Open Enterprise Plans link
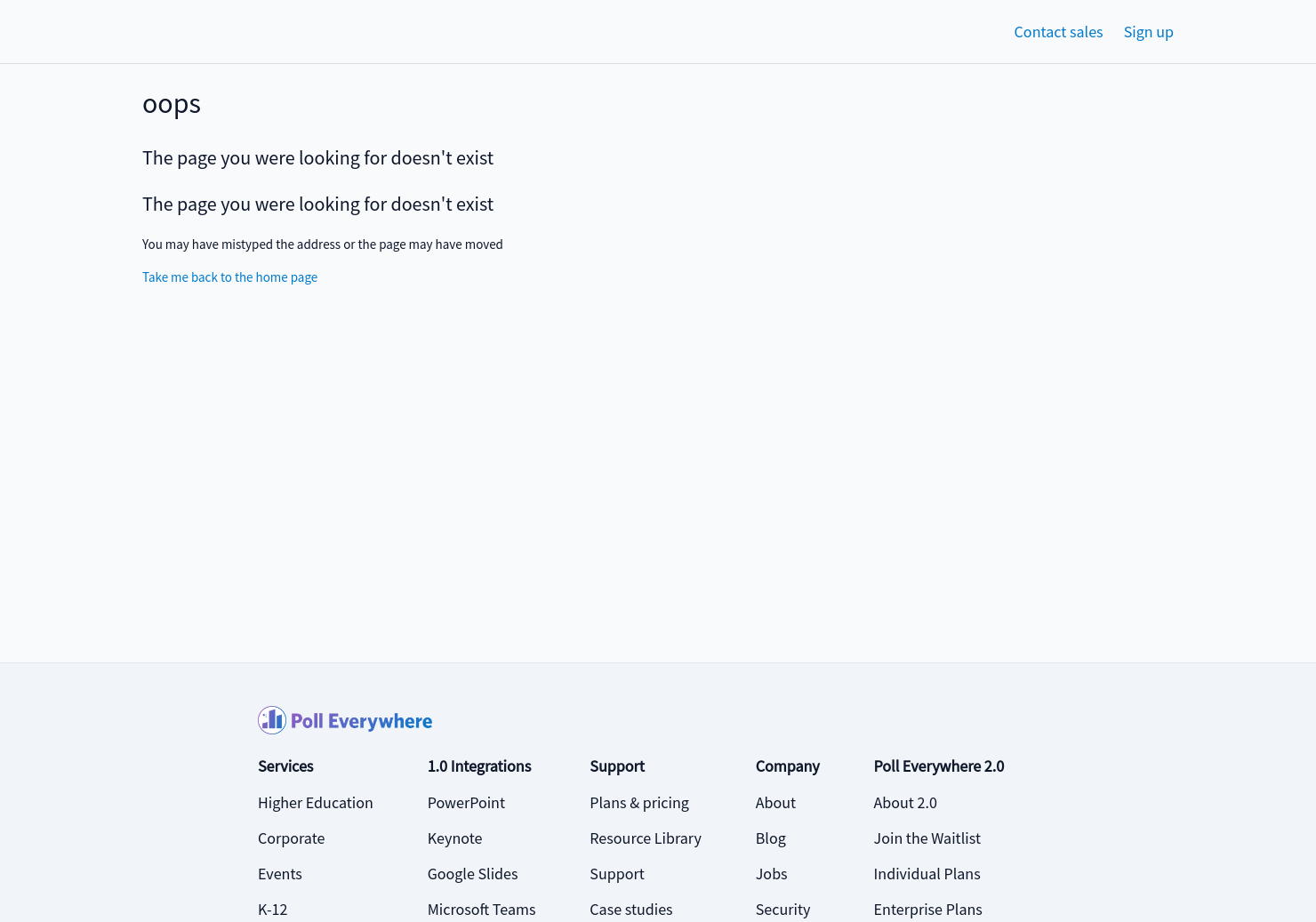 click(927, 910)
